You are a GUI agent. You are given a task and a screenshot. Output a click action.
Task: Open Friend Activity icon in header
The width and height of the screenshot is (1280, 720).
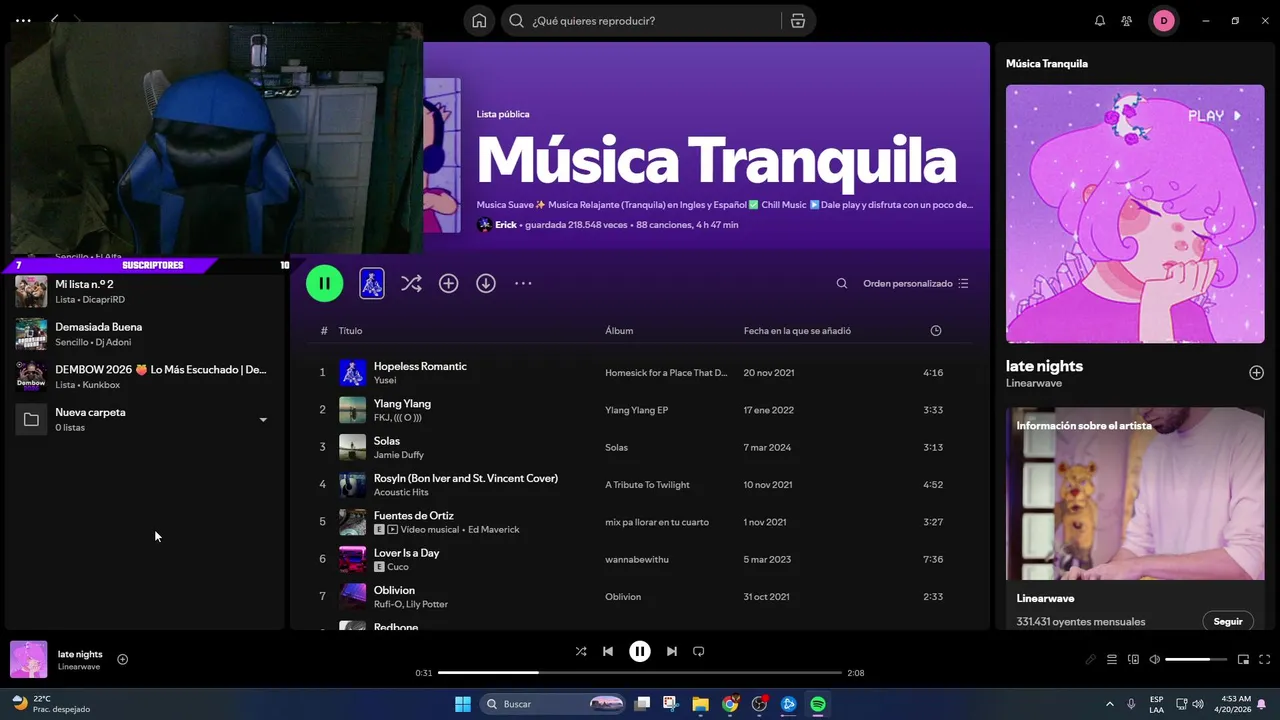click(x=1127, y=21)
